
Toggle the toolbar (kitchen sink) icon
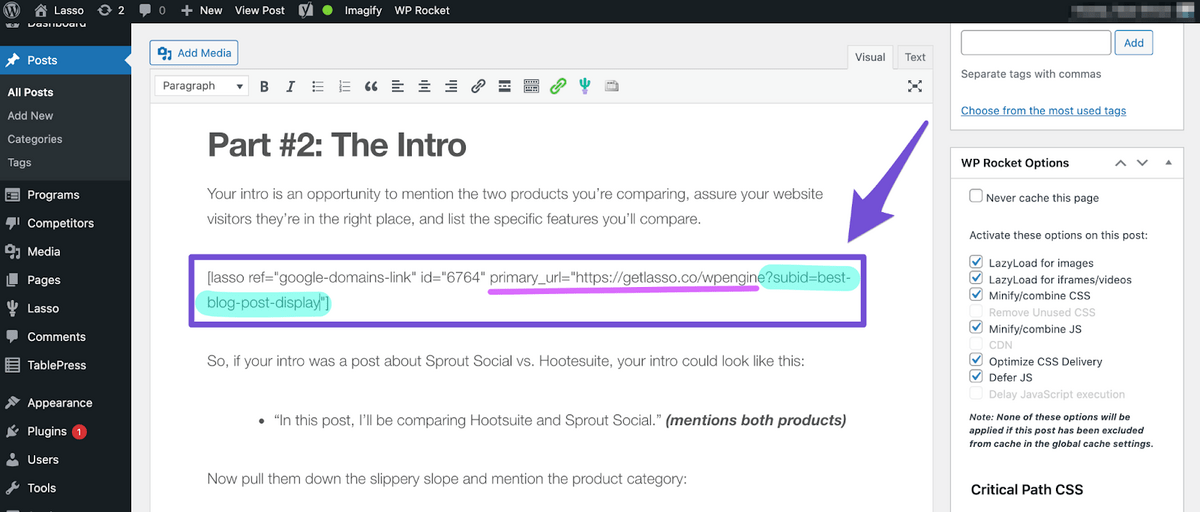point(532,86)
